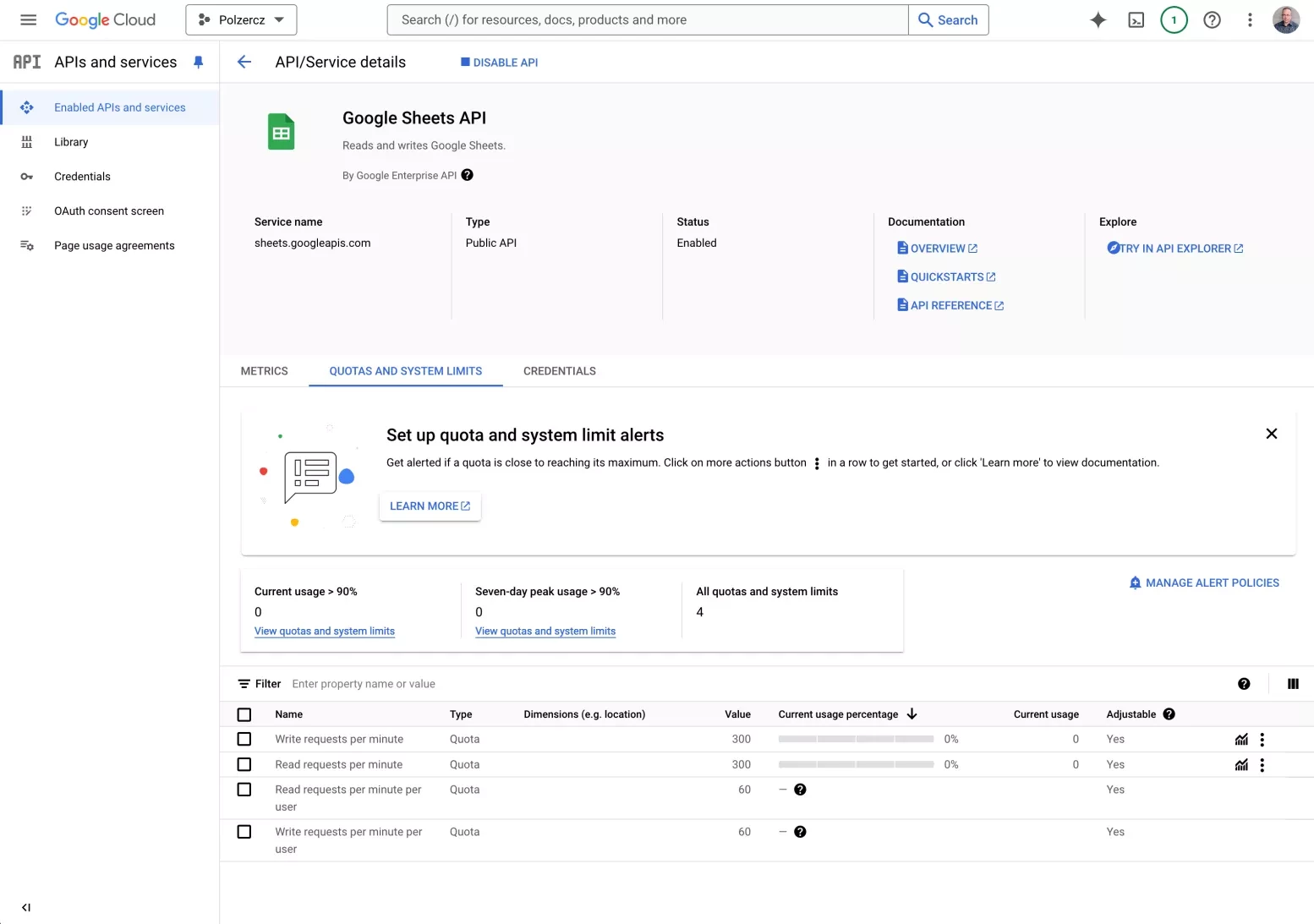Click the Dimensions column header
1314x924 pixels.
click(x=584, y=714)
